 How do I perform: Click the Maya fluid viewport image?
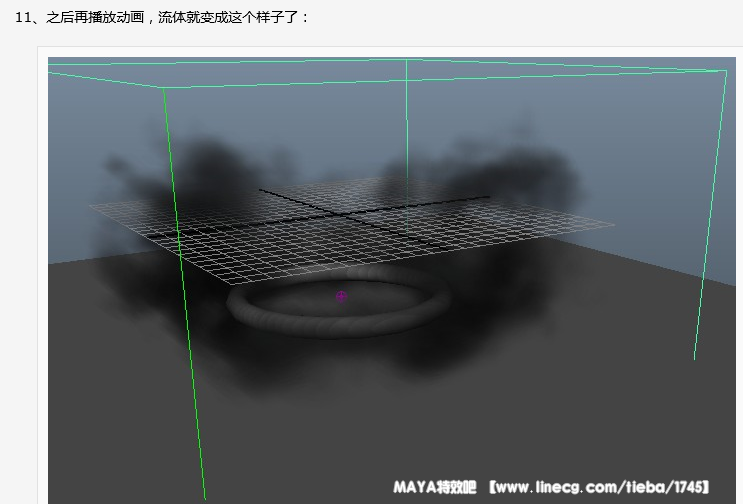click(391, 280)
